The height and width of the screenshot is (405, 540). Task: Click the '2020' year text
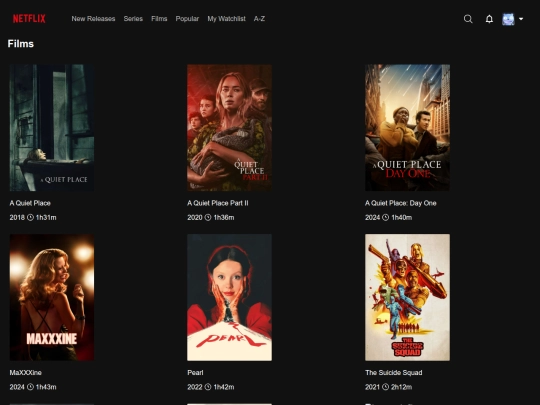tap(195, 217)
